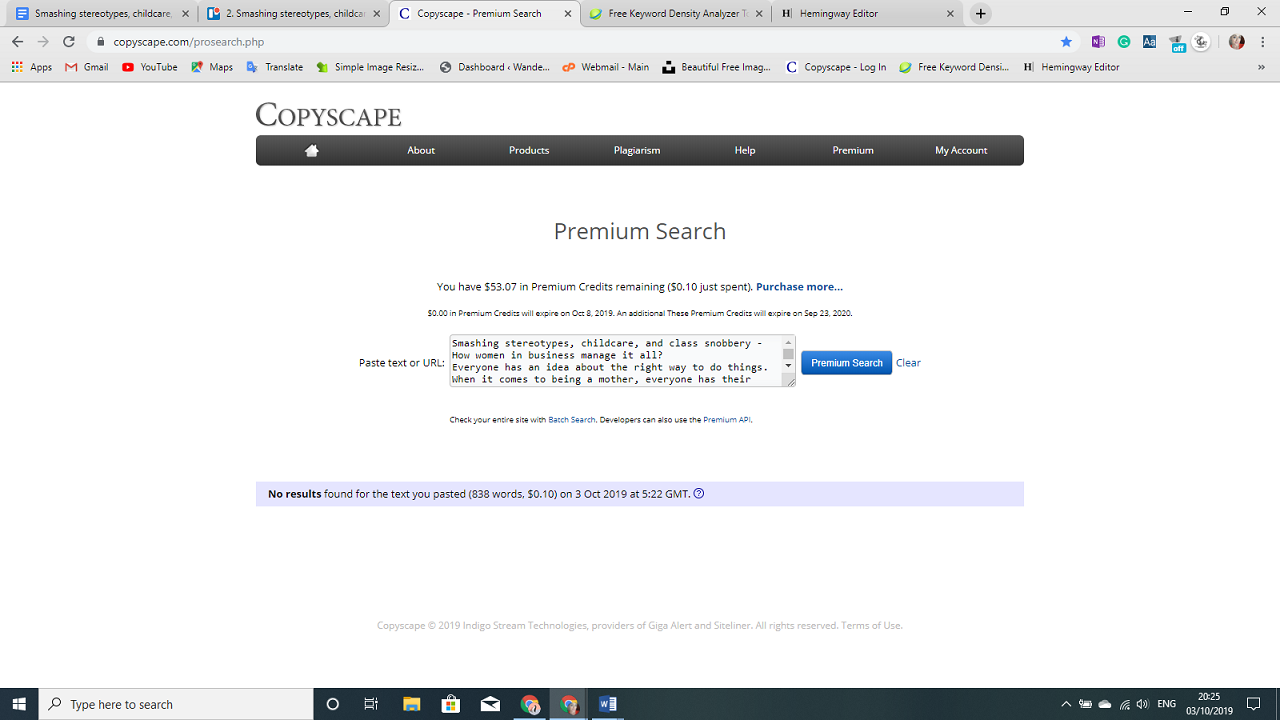
Task: Bookmark this page with the star icon
Action: 1066,42
